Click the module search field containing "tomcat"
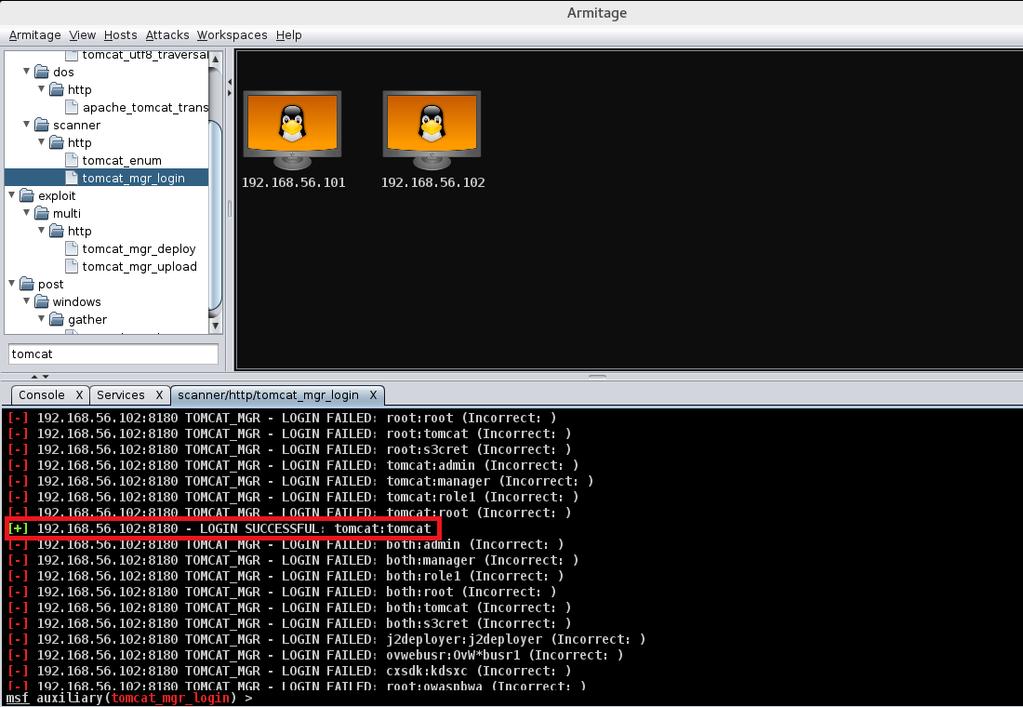The height and width of the screenshot is (707, 1023). [113, 354]
